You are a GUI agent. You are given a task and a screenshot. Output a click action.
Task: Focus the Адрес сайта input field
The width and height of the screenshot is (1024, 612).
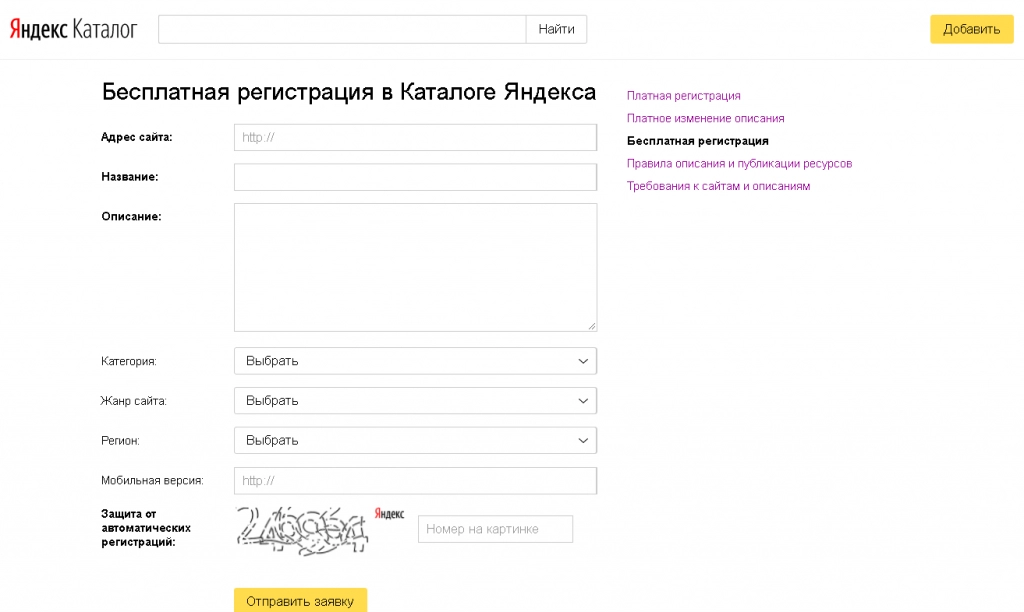(x=415, y=137)
